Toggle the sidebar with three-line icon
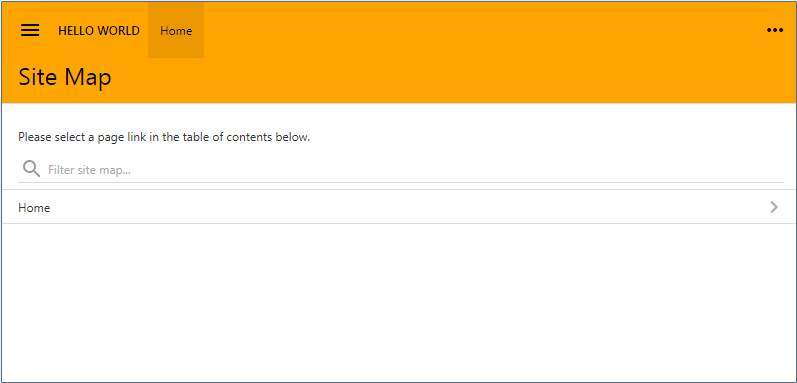The width and height of the screenshot is (797, 383). pyautogui.click(x=30, y=30)
